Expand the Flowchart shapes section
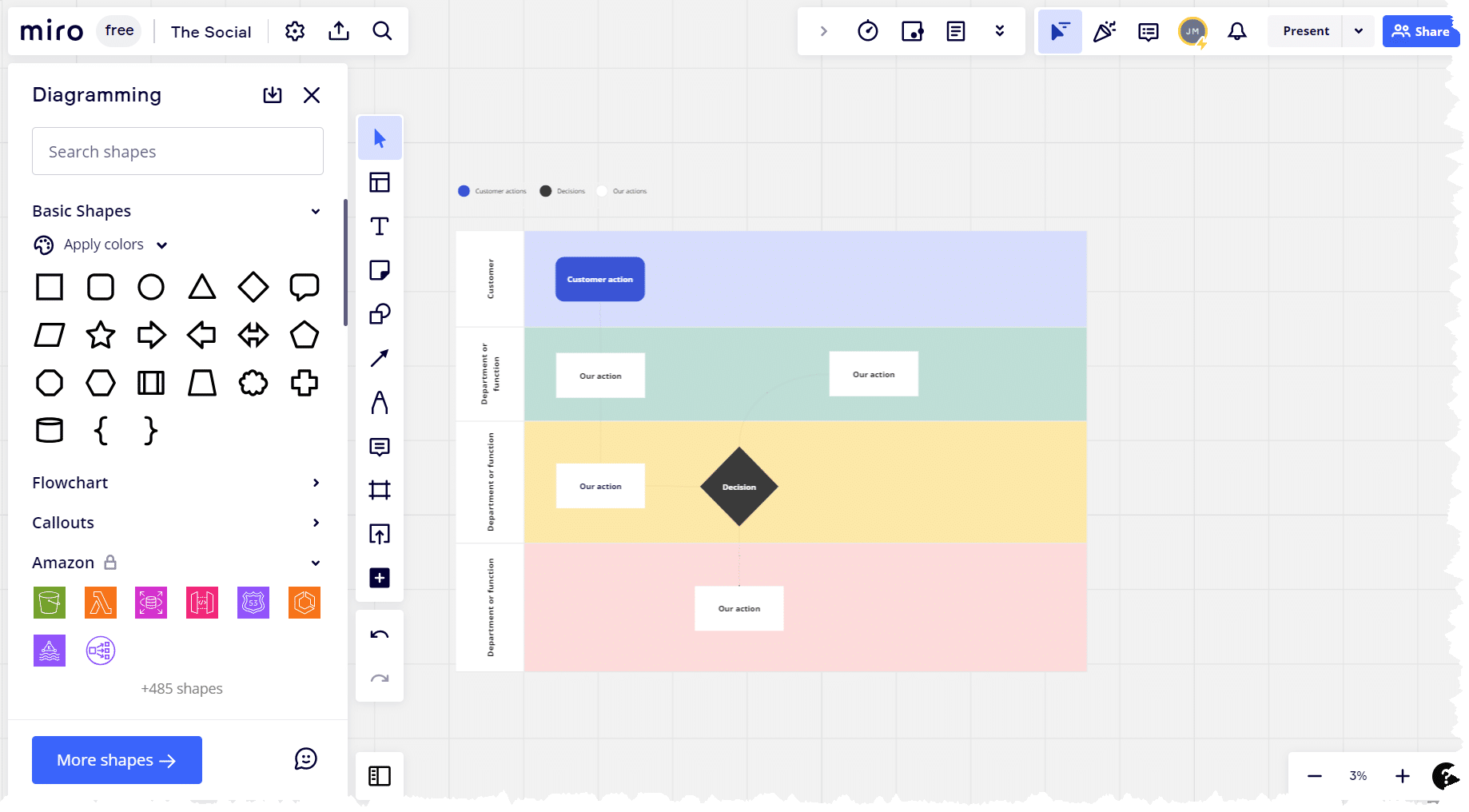Viewport: 1469px width, 812px height. 316,483
